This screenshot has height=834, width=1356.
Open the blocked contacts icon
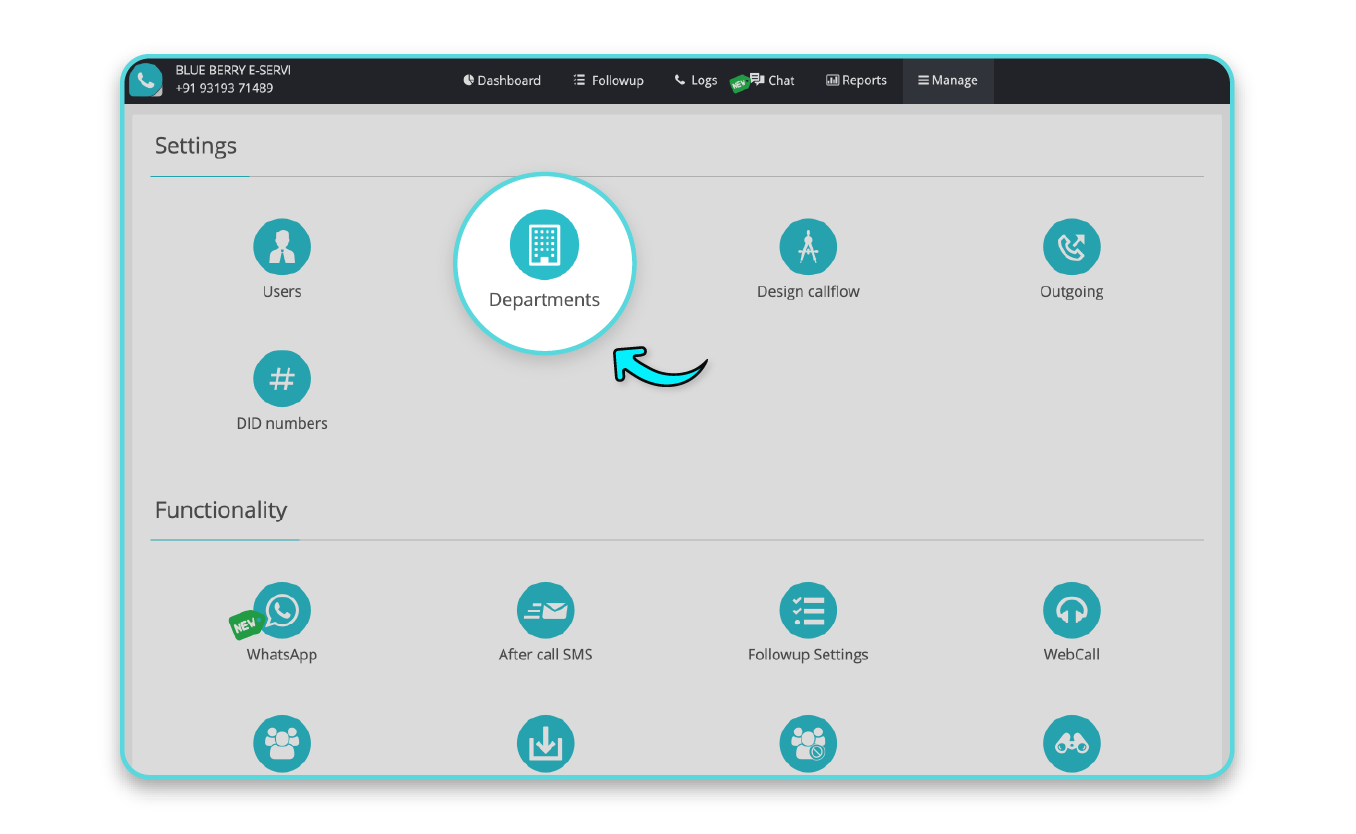(x=808, y=743)
